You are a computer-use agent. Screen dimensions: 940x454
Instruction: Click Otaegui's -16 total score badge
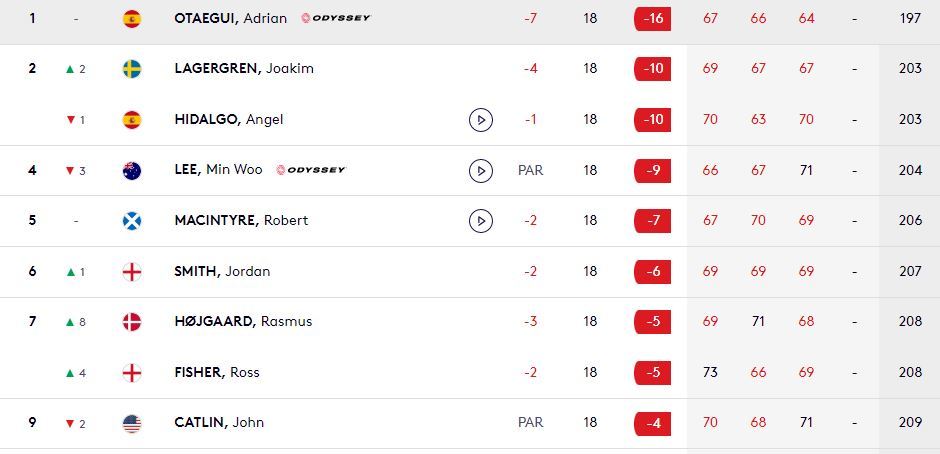coord(652,19)
